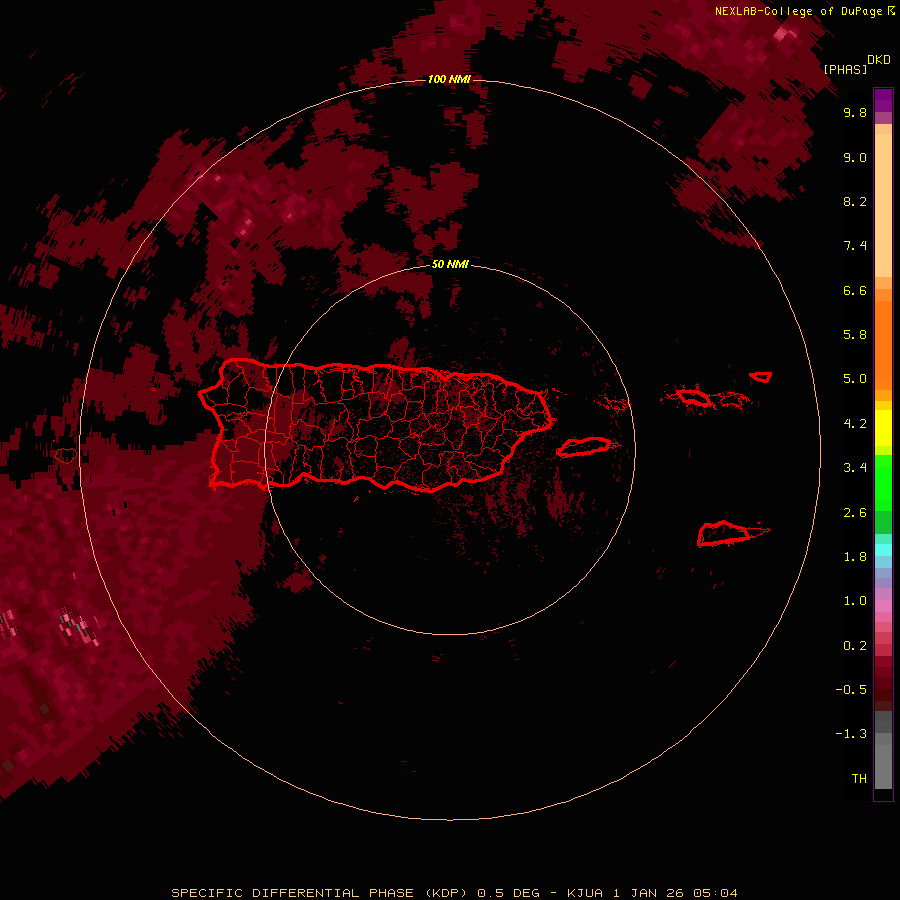Click the -1.3 color scale label

[x=851, y=734]
